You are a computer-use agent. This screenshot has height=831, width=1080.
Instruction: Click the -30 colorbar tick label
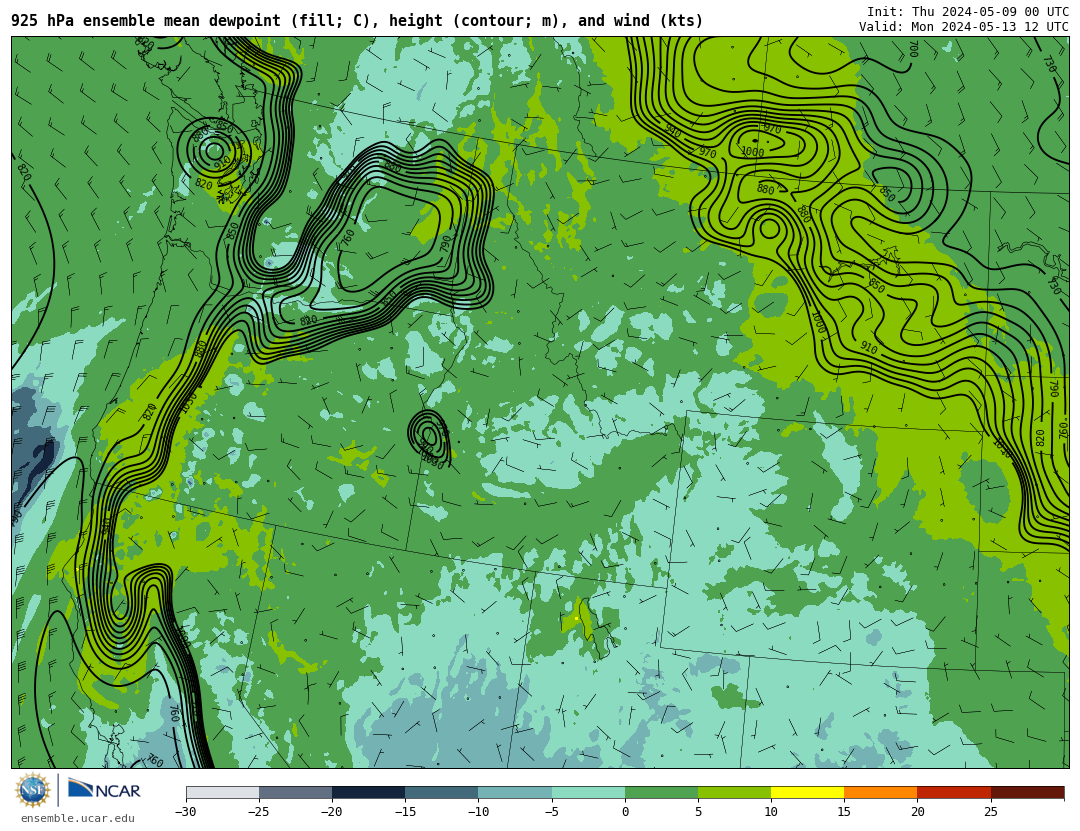tap(185, 812)
